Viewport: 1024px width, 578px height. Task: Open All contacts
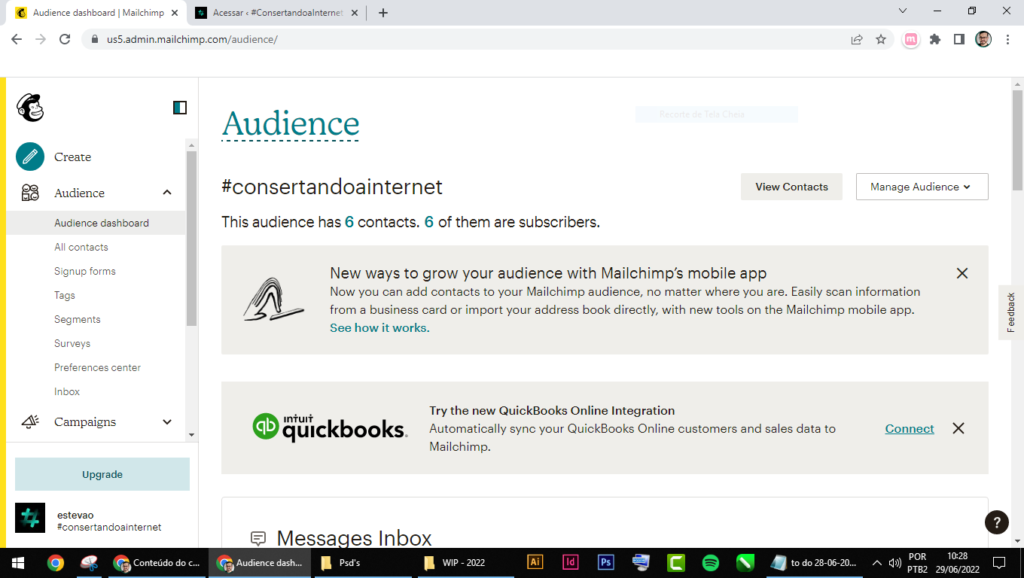81,247
